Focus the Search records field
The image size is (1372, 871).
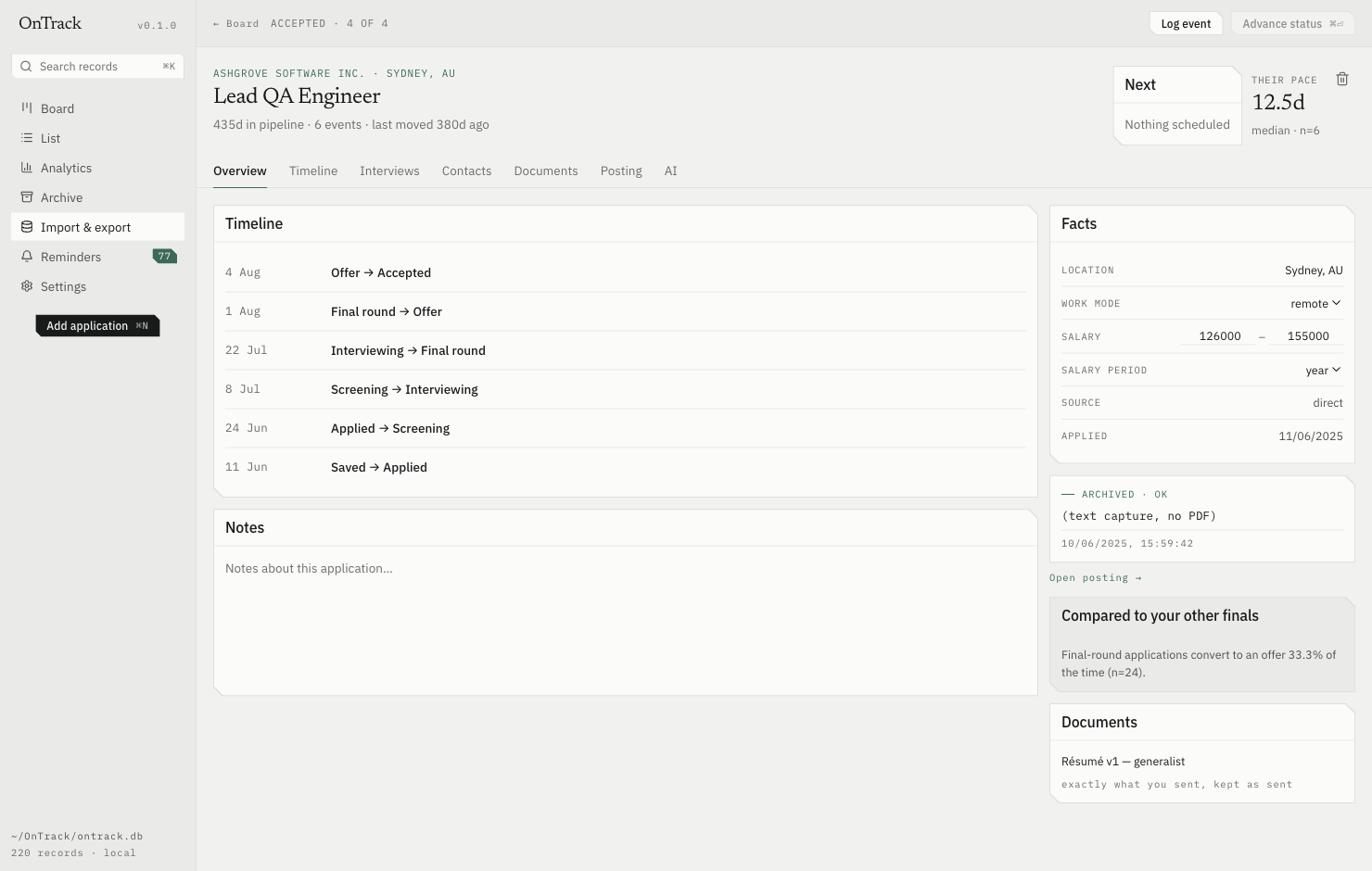point(97,67)
